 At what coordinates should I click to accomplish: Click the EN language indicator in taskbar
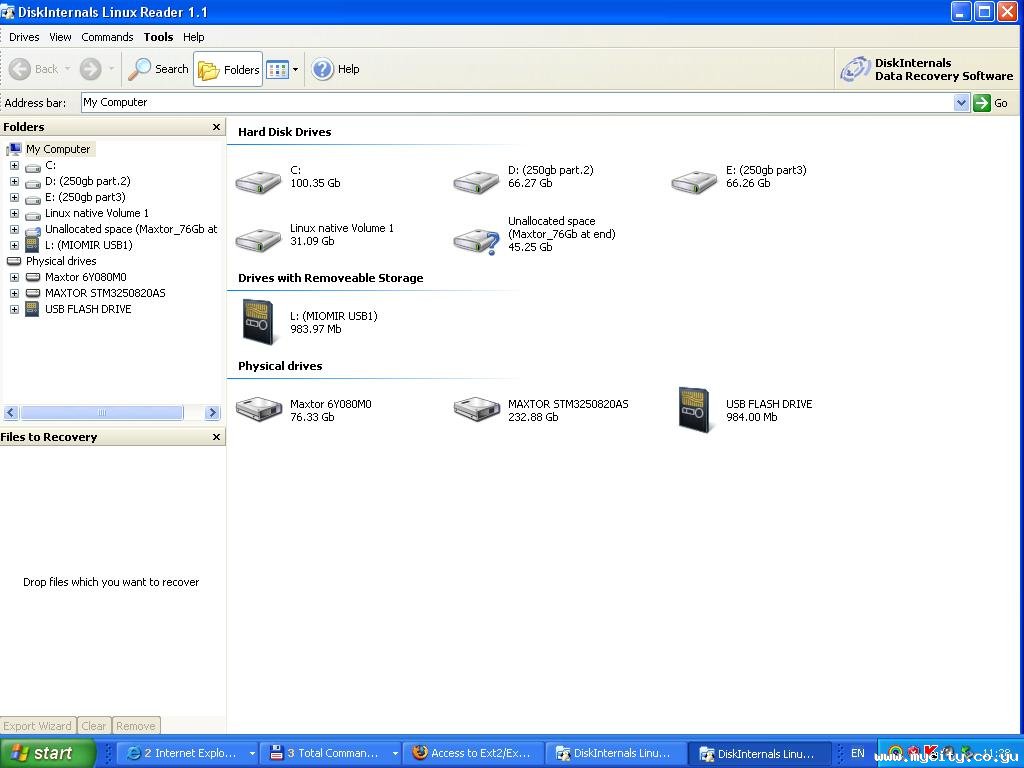pos(857,753)
